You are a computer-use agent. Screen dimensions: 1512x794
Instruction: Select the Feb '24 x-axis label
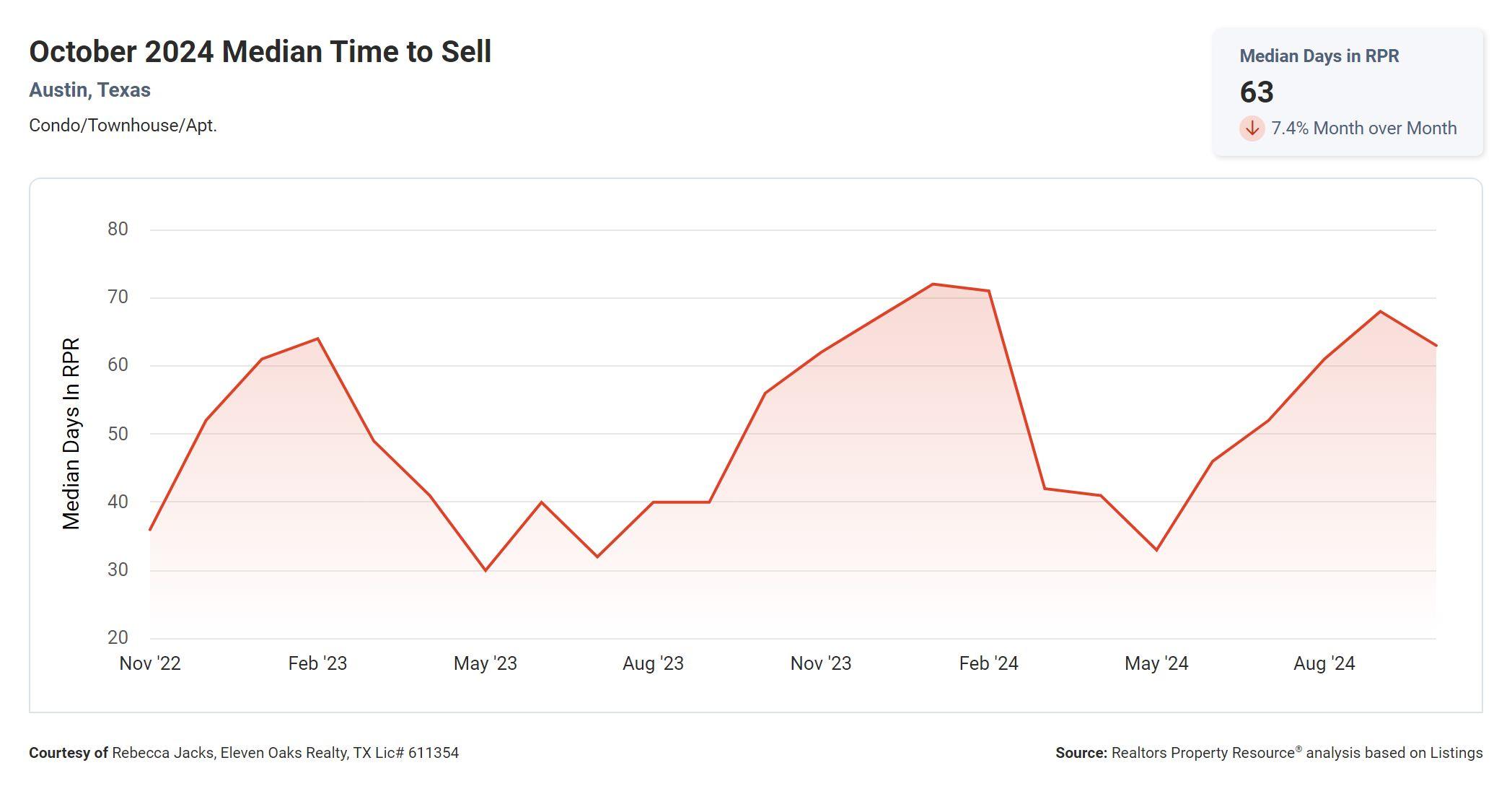pyautogui.click(x=988, y=663)
